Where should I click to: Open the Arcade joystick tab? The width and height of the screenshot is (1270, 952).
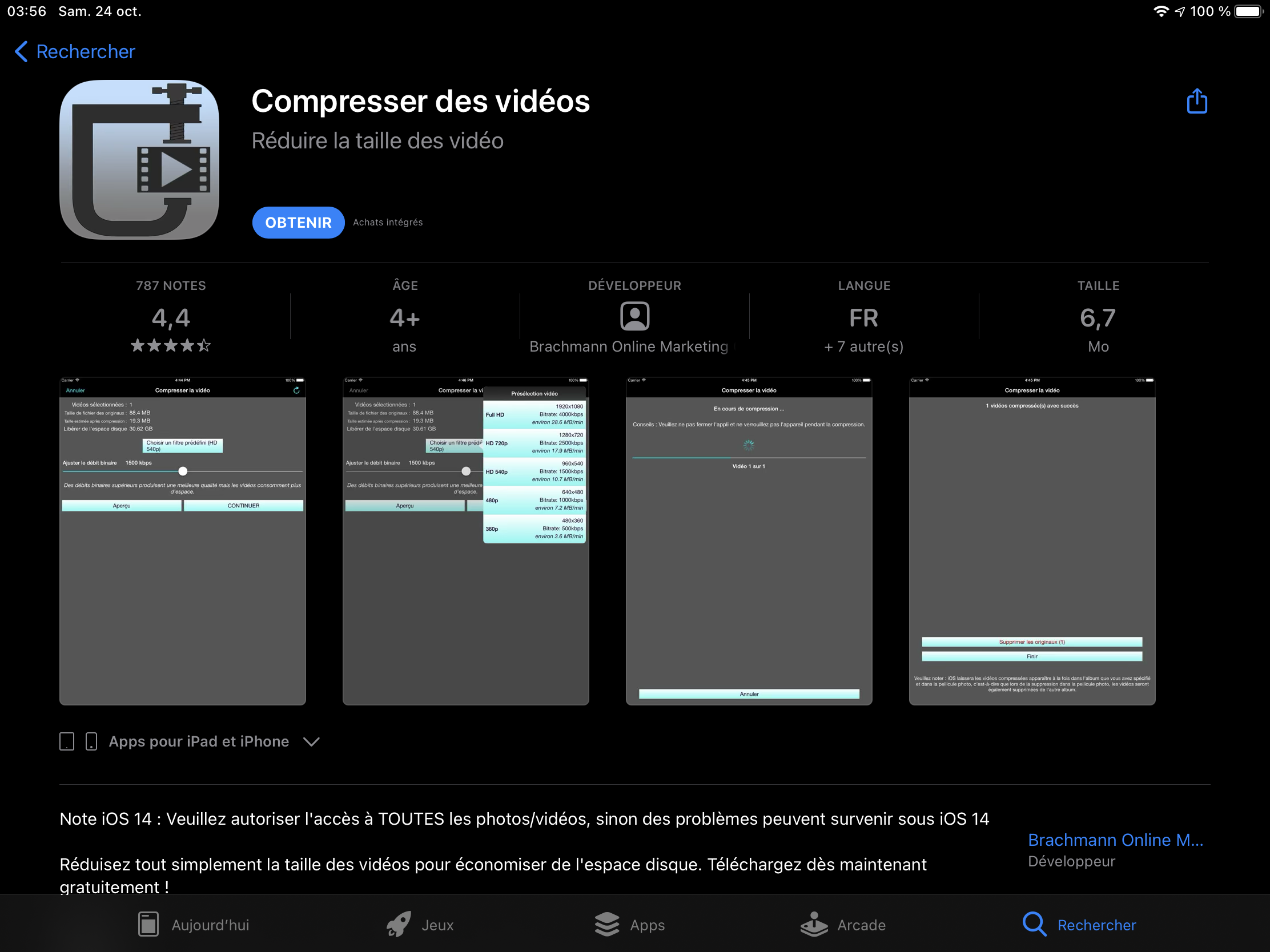(x=843, y=925)
